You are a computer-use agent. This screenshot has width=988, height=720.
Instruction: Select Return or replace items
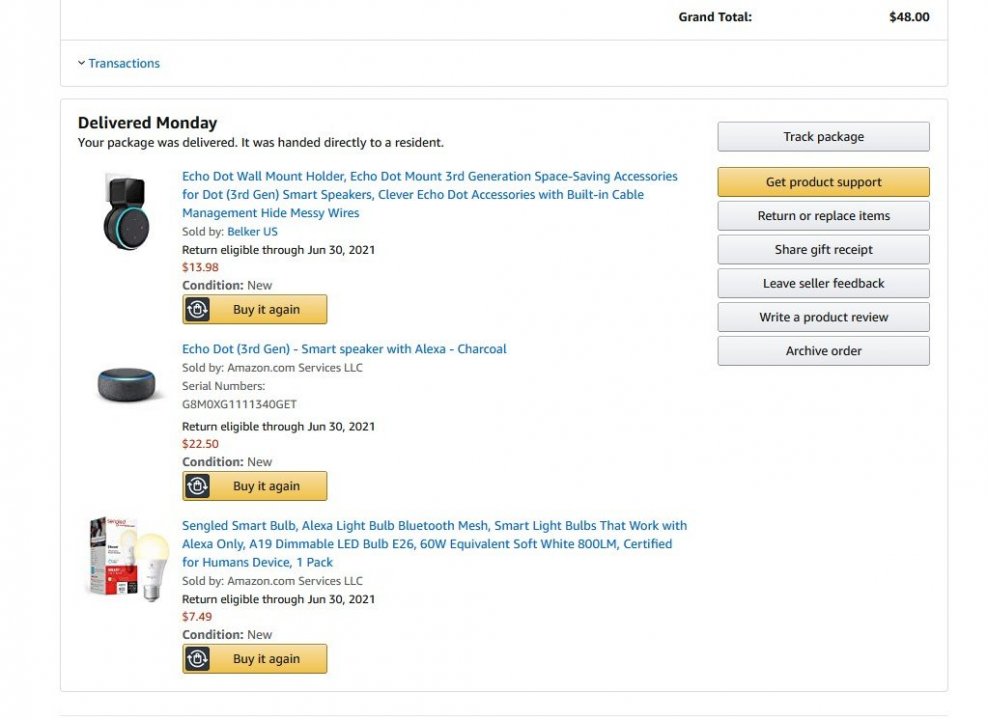(823, 216)
